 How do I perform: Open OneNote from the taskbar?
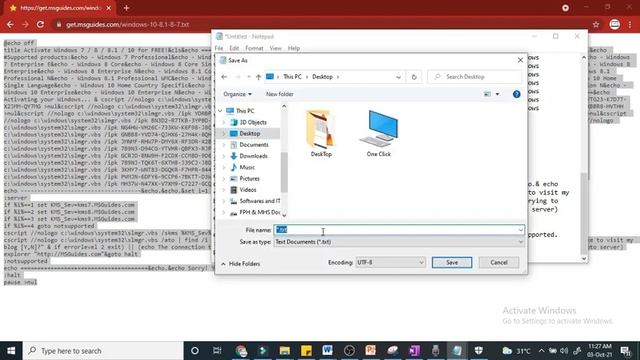(x=414, y=351)
